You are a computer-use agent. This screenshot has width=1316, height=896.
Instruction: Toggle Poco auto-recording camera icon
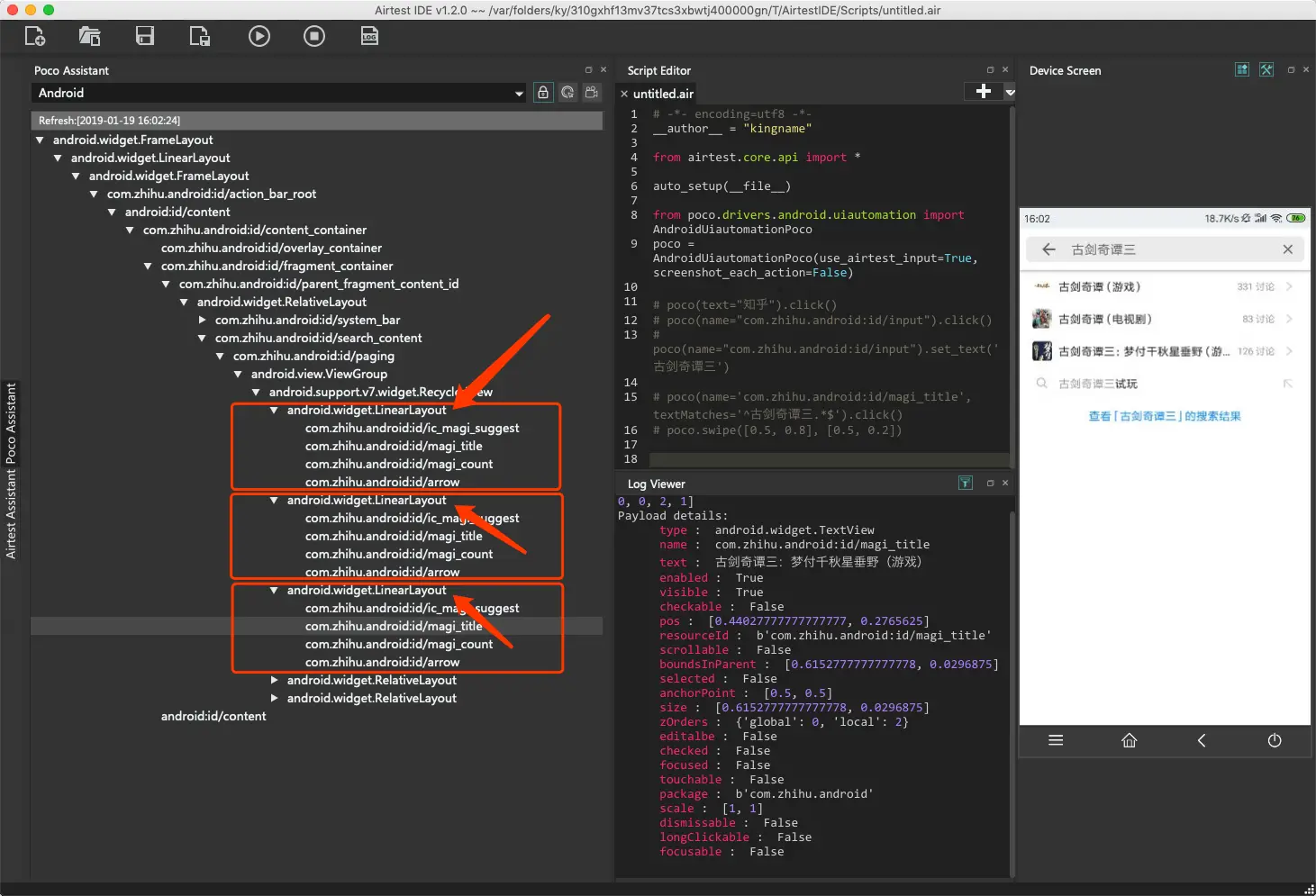[x=592, y=93]
